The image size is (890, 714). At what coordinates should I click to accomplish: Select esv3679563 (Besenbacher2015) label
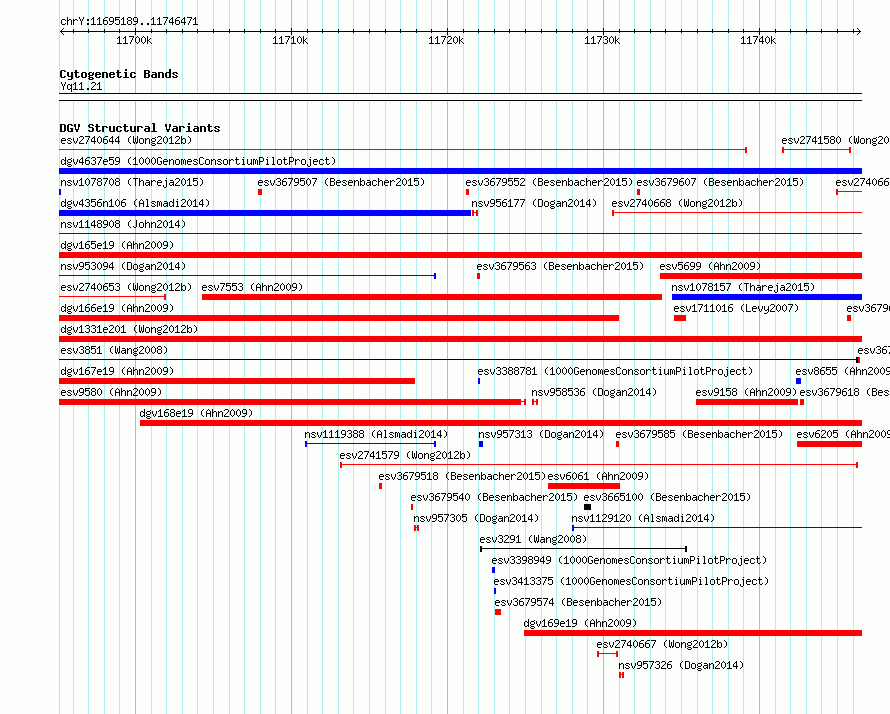(x=560, y=266)
